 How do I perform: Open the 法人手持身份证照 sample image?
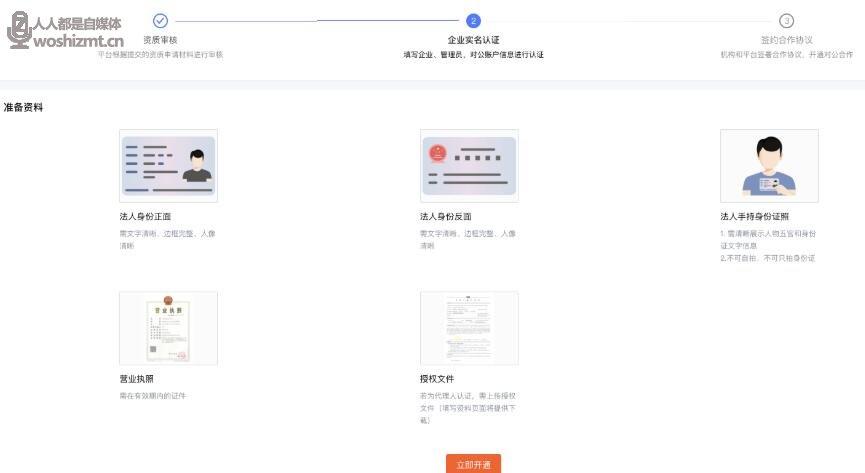point(769,166)
